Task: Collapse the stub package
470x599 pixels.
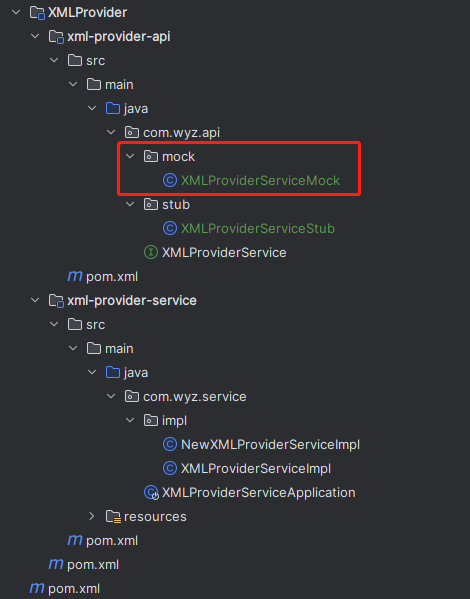Action: click(130, 204)
